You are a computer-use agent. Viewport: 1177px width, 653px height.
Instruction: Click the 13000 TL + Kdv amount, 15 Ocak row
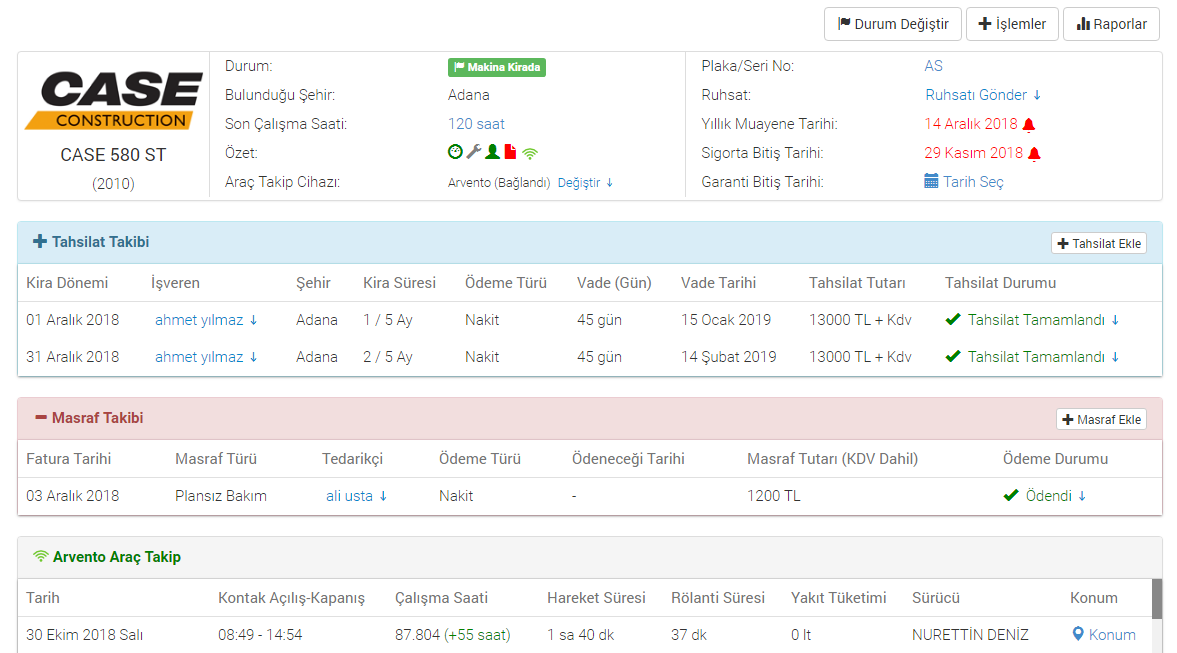[x=860, y=320]
